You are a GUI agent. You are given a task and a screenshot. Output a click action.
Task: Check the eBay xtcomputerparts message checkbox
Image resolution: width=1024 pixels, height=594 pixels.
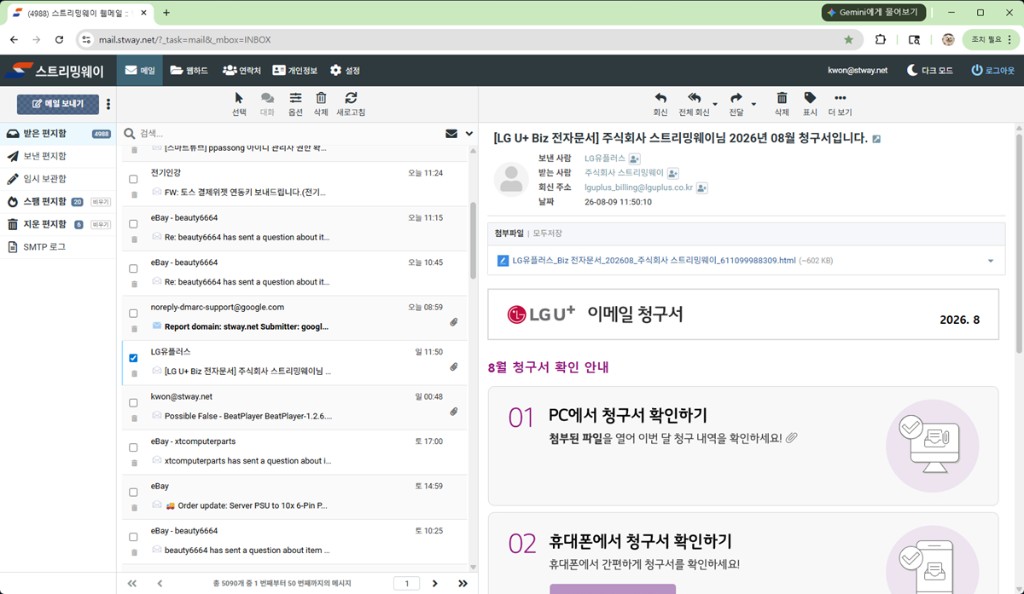click(x=133, y=448)
